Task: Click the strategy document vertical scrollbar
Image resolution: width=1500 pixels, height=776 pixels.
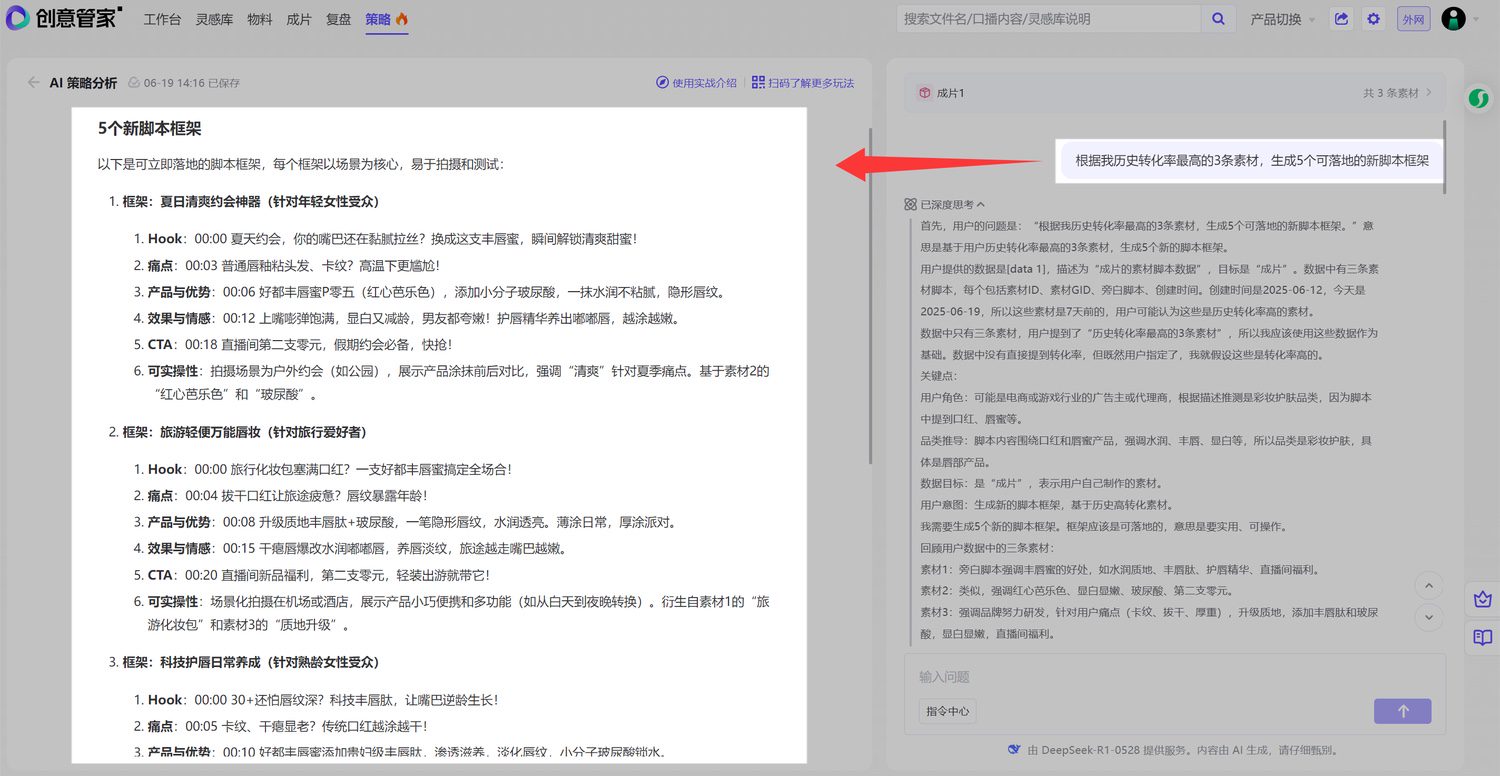Action: 870,296
